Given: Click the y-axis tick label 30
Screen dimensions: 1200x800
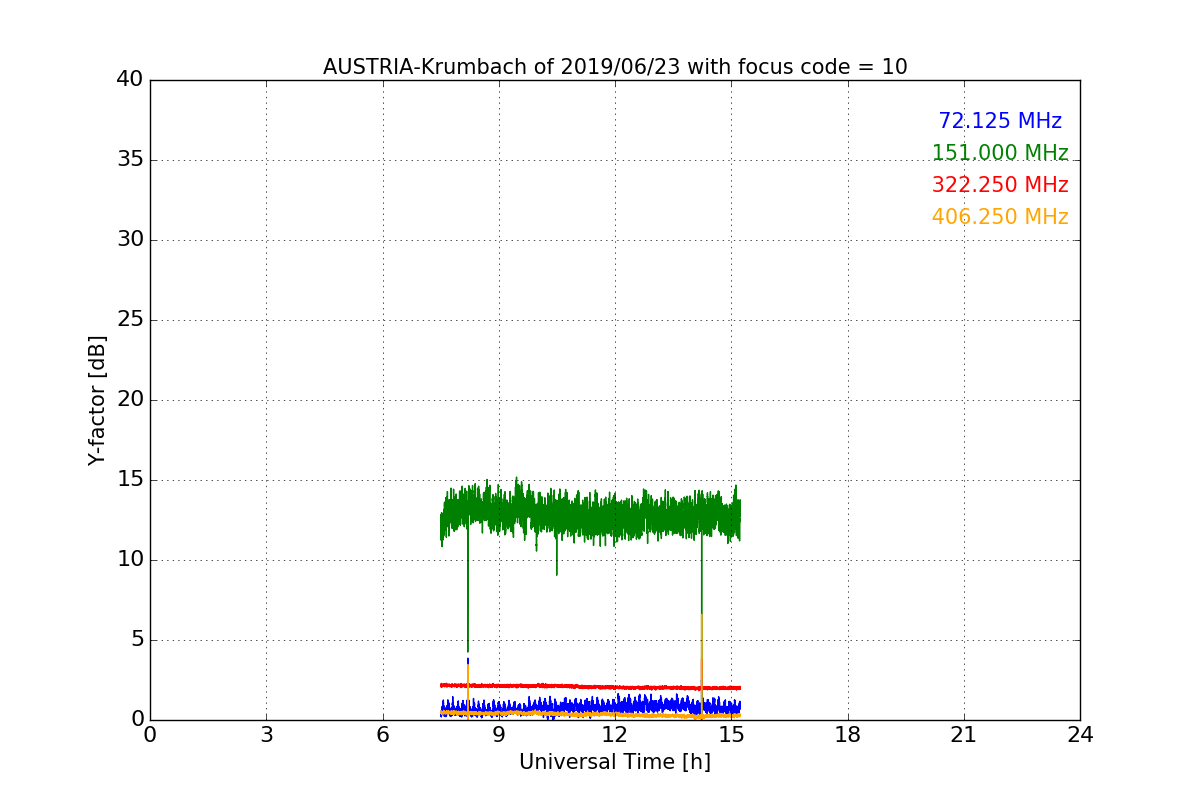Looking at the screenshot, I should (130, 240).
